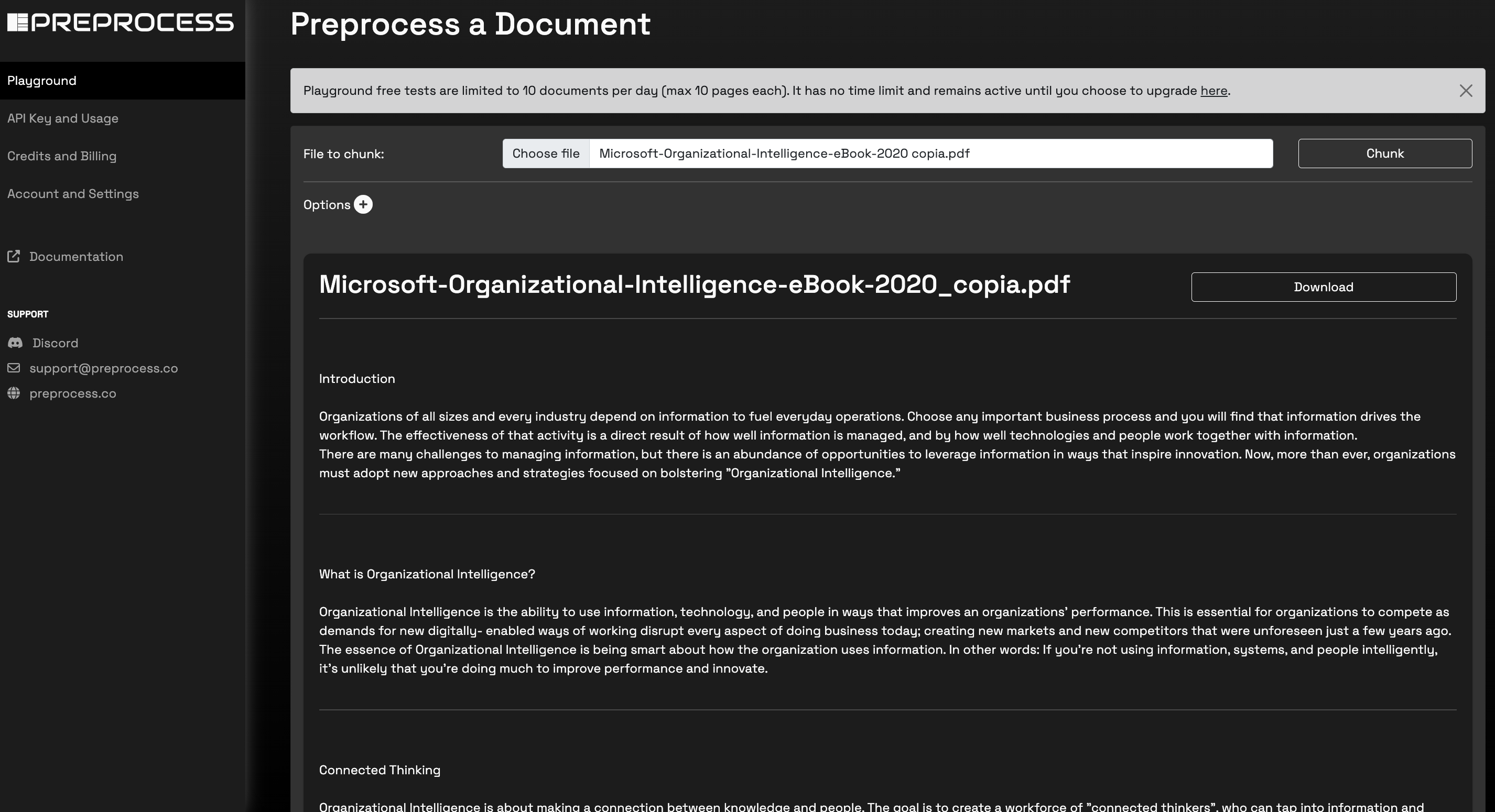The width and height of the screenshot is (1495, 812).
Task: Download the chunked document
Action: click(1323, 287)
